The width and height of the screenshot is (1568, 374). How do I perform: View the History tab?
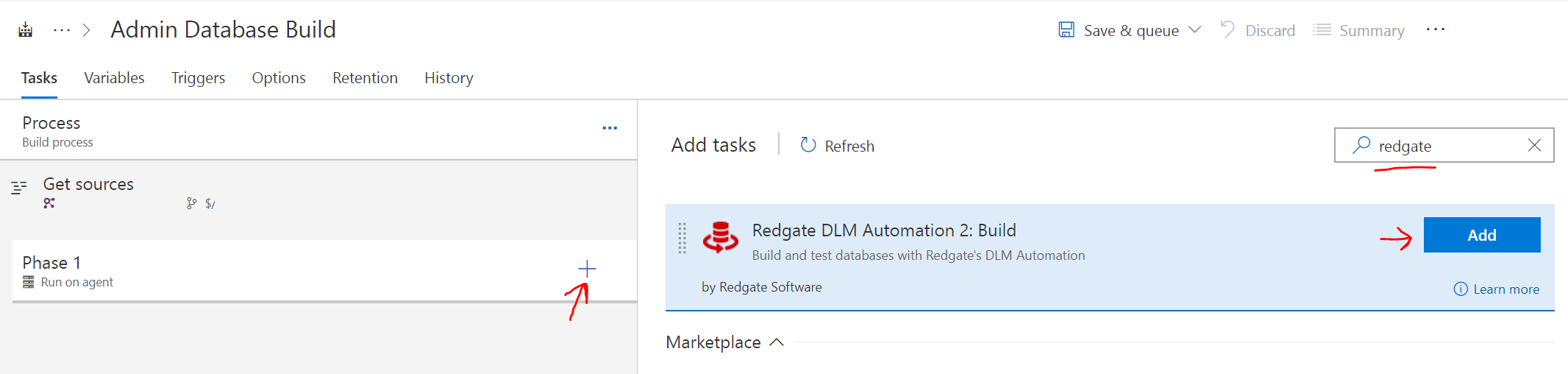coord(449,78)
